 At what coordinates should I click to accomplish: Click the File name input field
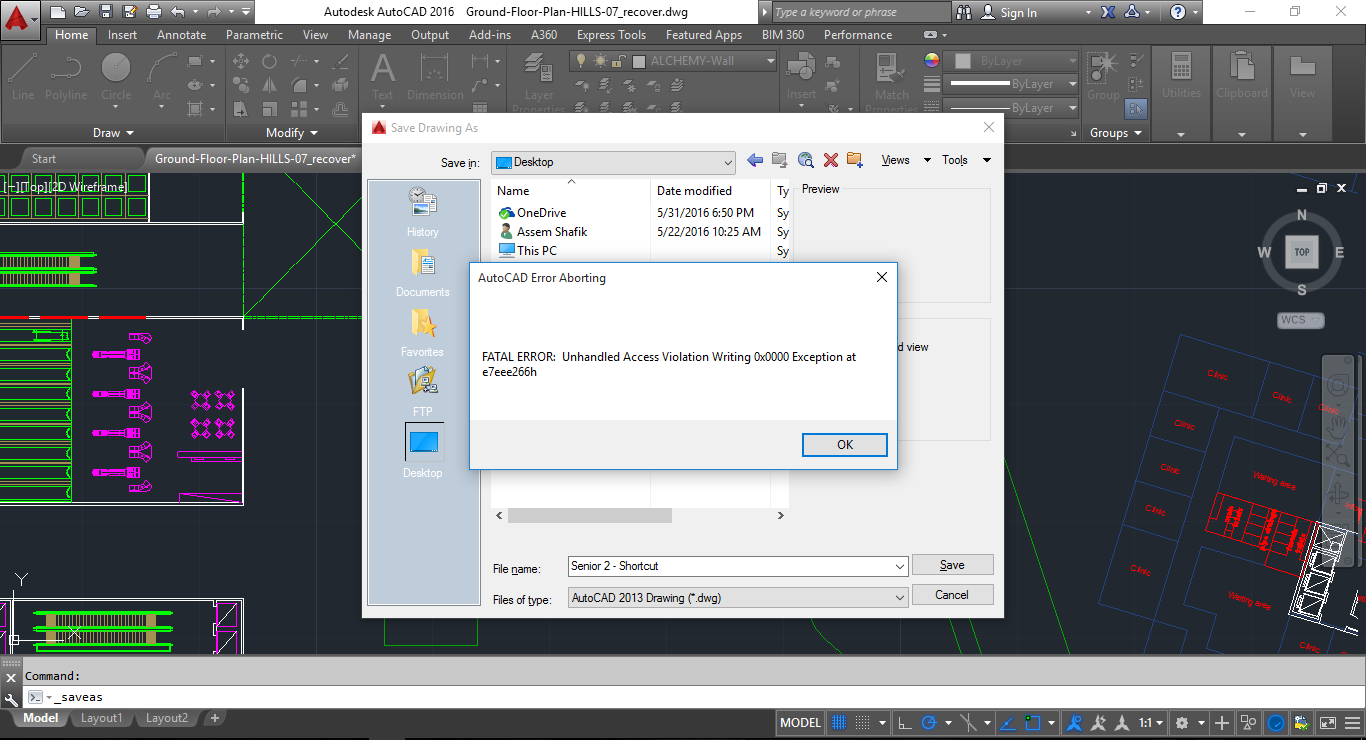pyautogui.click(x=737, y=566)
